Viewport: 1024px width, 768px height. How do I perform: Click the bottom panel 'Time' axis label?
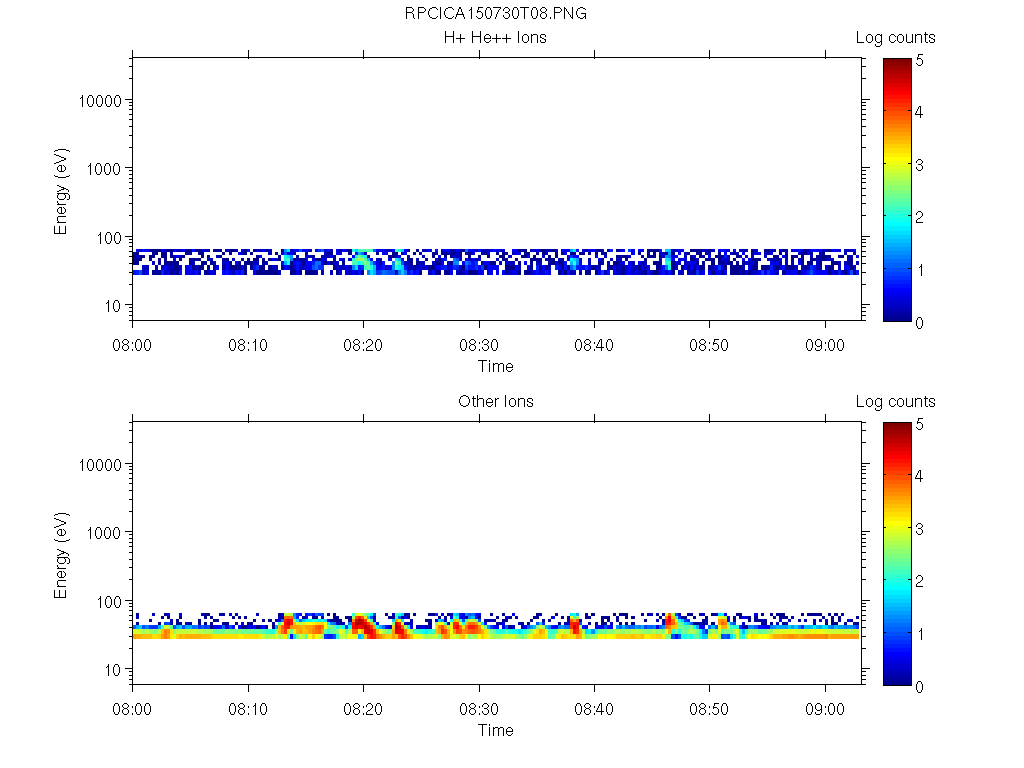click(x=496, y=730)
